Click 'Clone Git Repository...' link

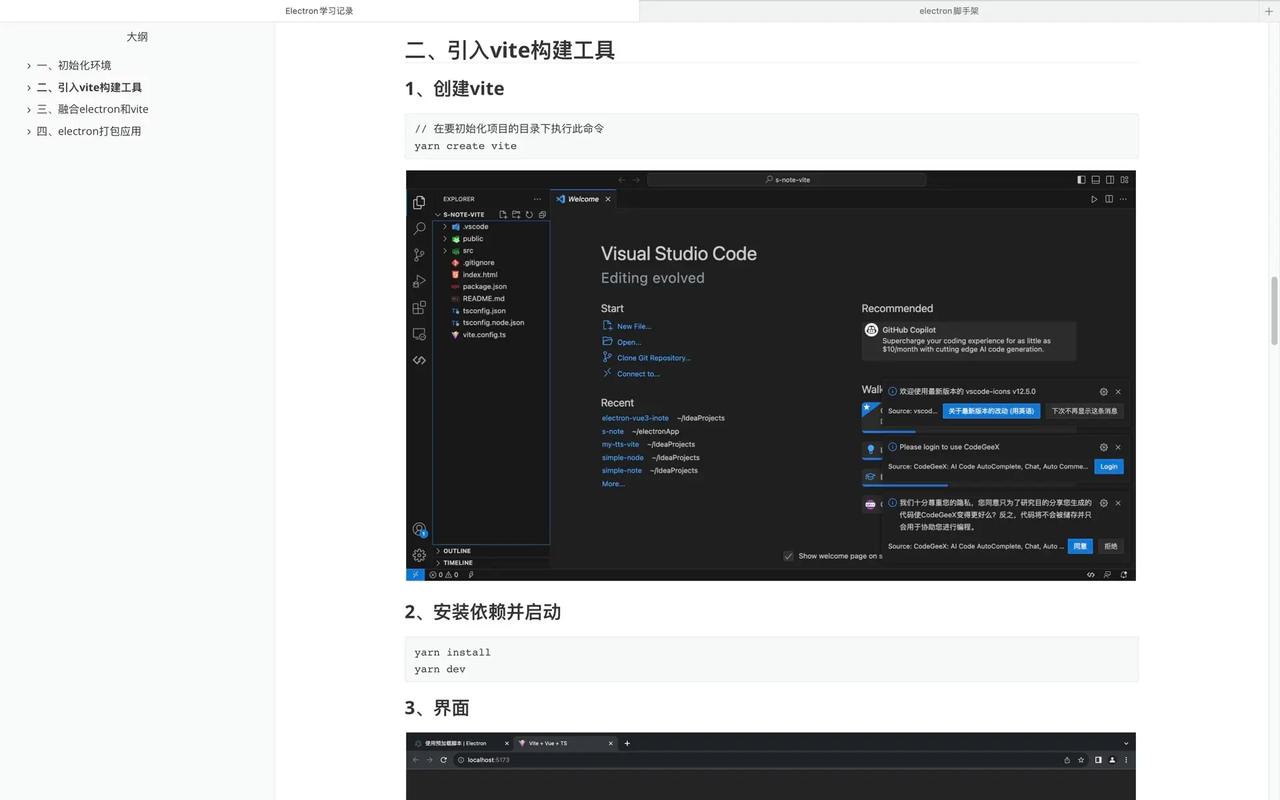tap(654, 358)
